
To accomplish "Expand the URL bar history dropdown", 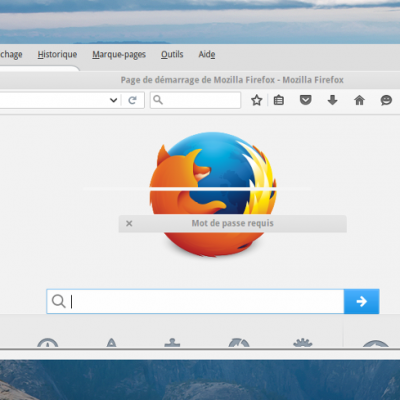I will click(x=113, y=100).
